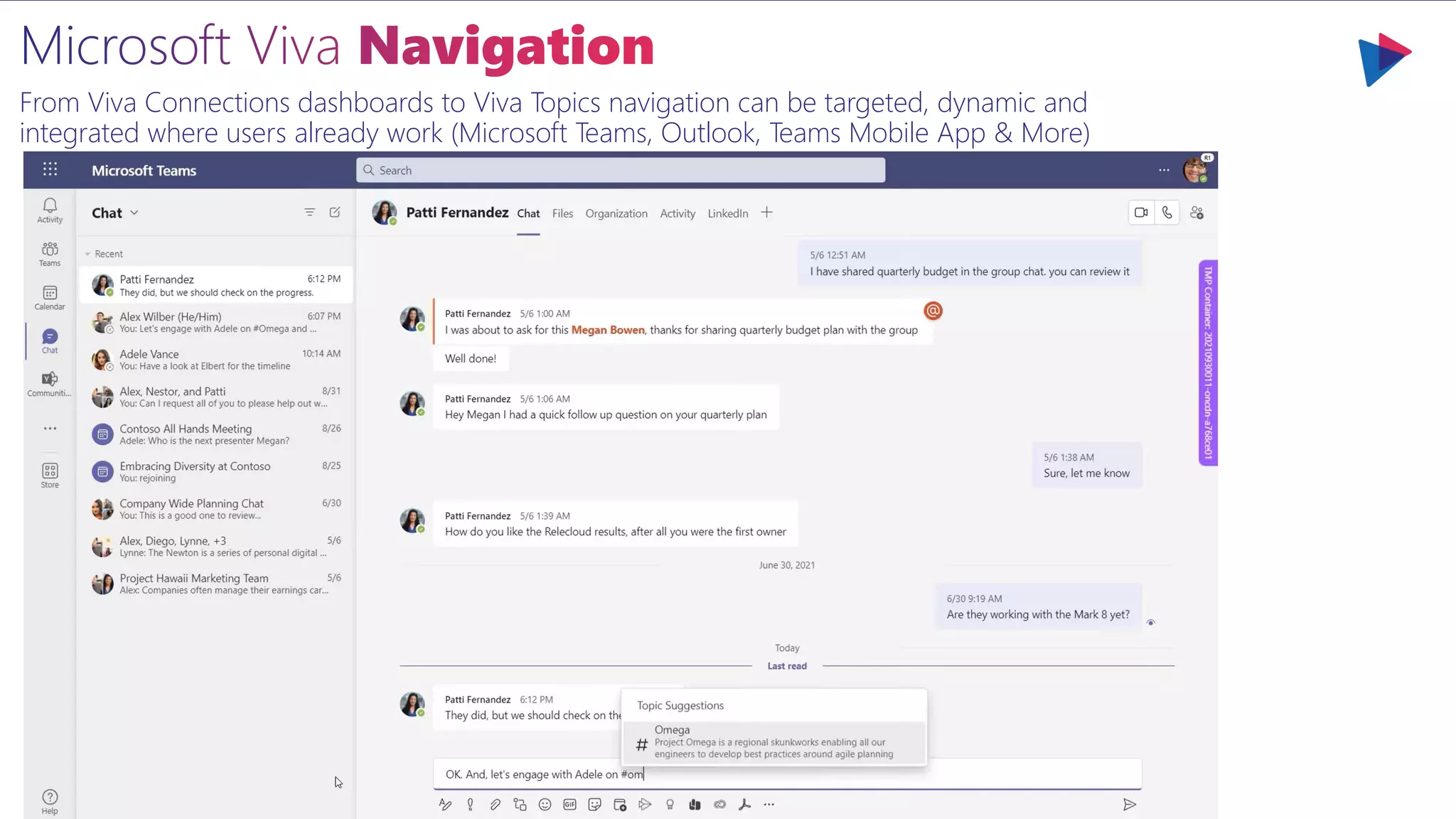
Task: Click the 'Well done!' message bubble
Action: (x=471, y=358)
